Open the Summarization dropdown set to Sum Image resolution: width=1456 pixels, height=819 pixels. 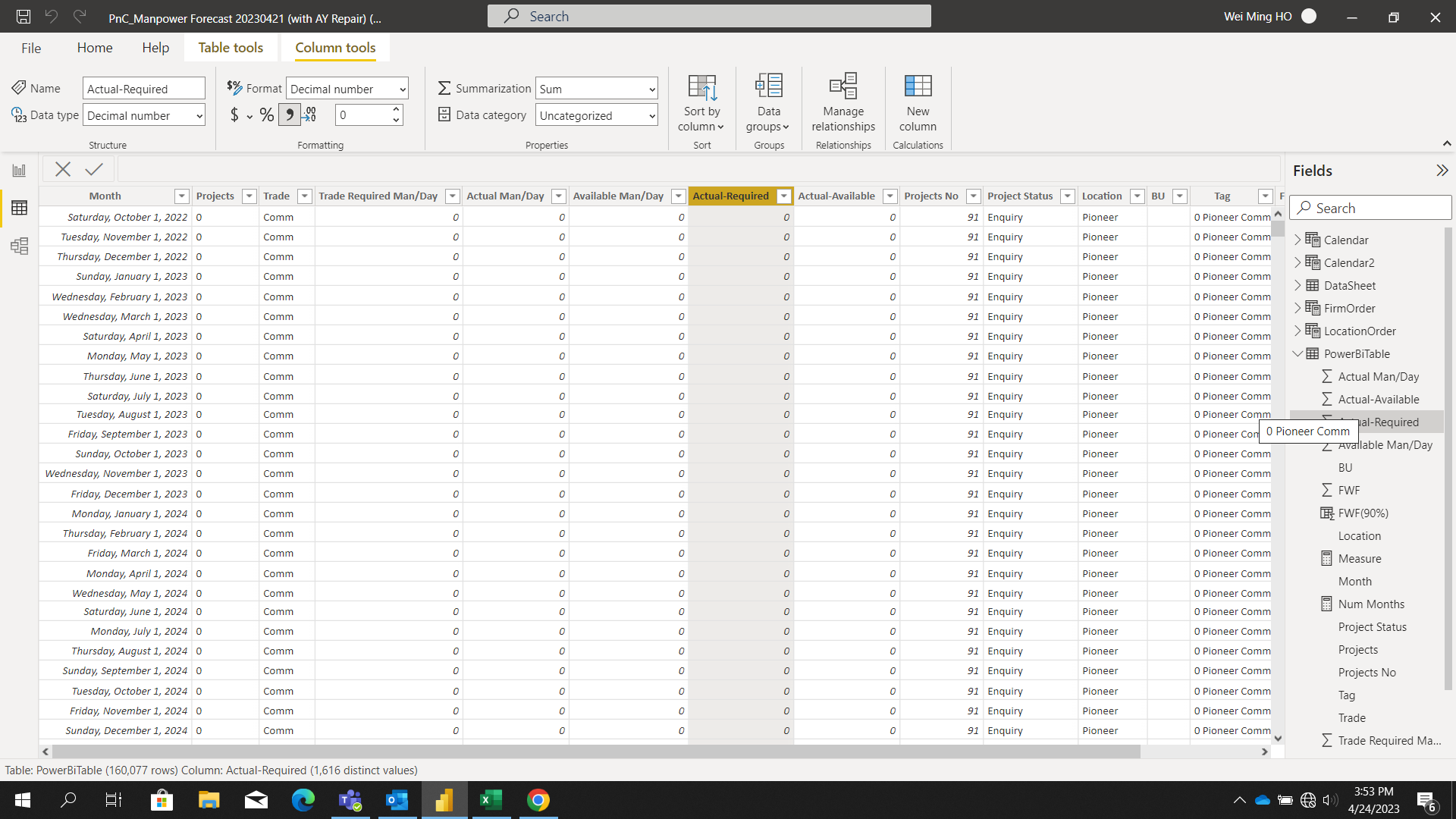coord(597,89)
